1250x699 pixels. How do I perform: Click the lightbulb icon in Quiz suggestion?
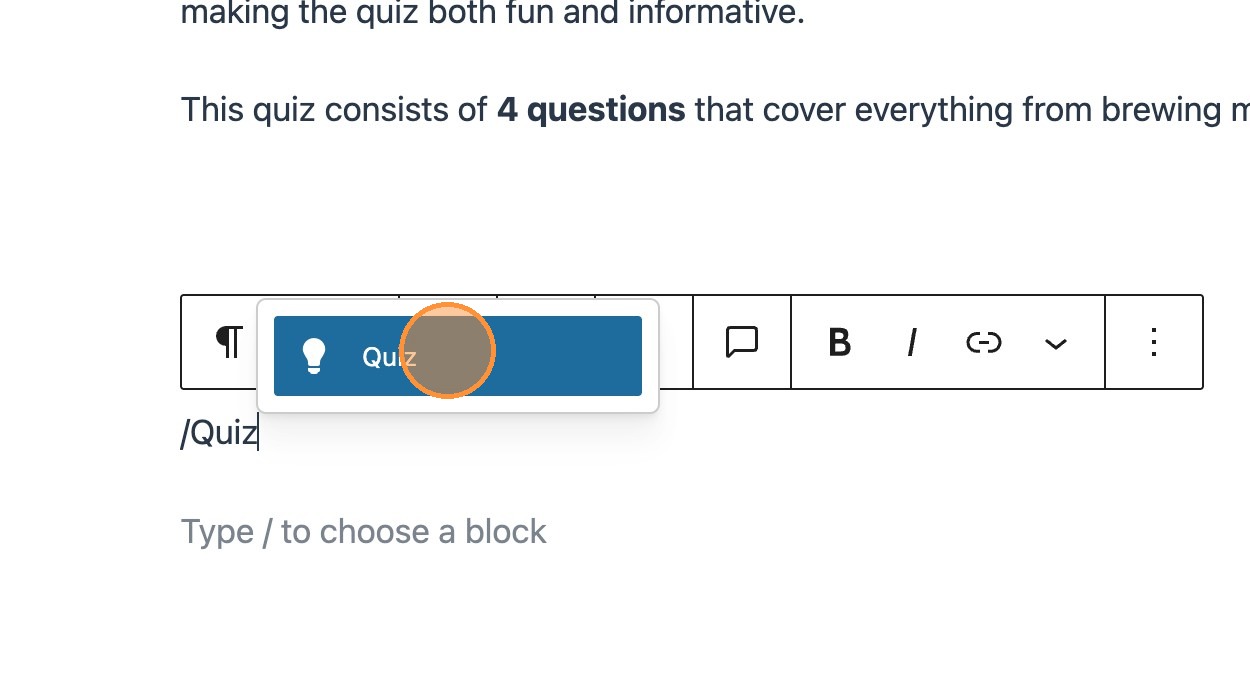coord(314,356)
